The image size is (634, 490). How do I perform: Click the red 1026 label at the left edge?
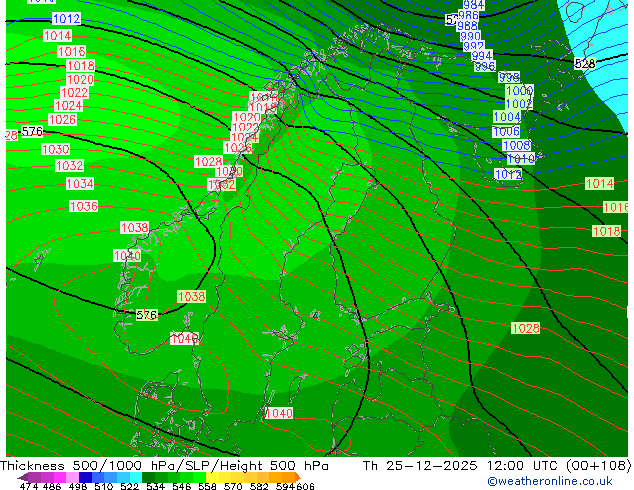[62, 120]
